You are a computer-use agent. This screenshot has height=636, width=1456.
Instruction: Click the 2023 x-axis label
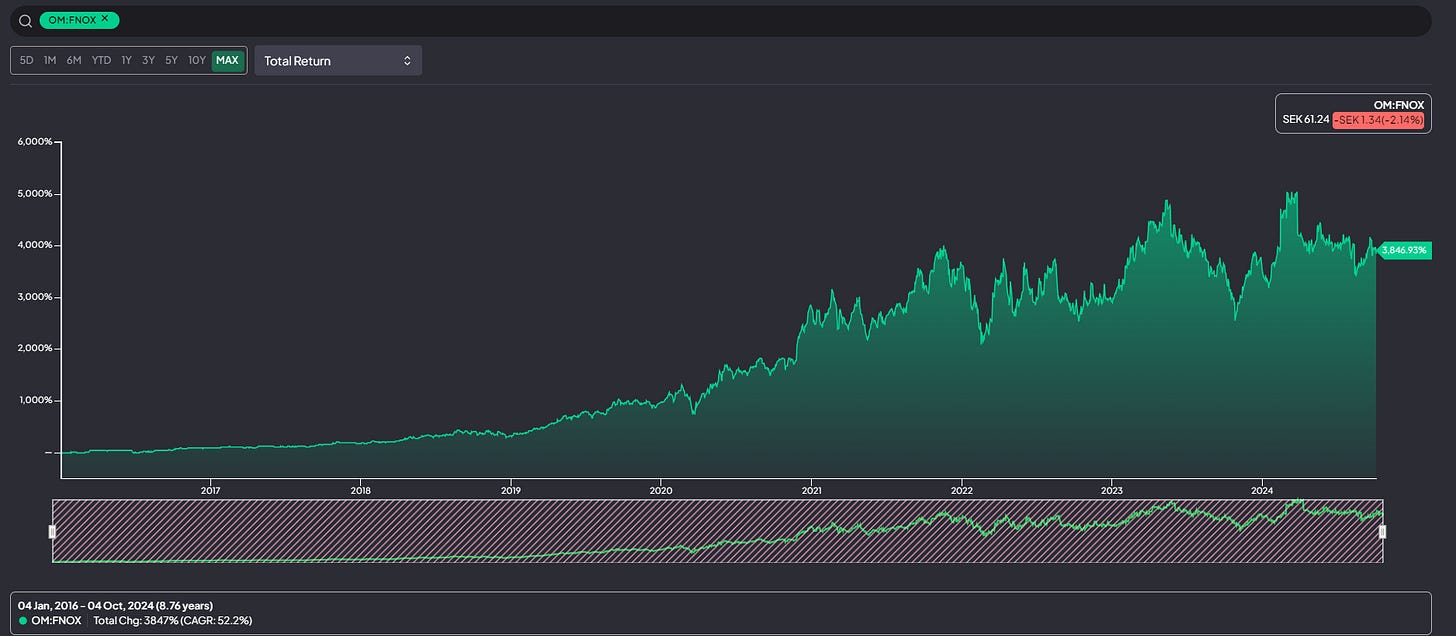point(1112,490)
